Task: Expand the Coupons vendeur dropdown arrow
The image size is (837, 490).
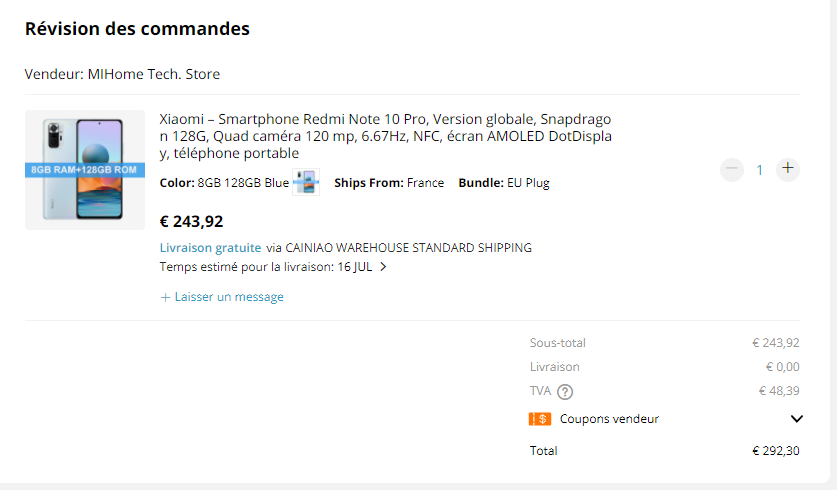Action: pos(797,419)
